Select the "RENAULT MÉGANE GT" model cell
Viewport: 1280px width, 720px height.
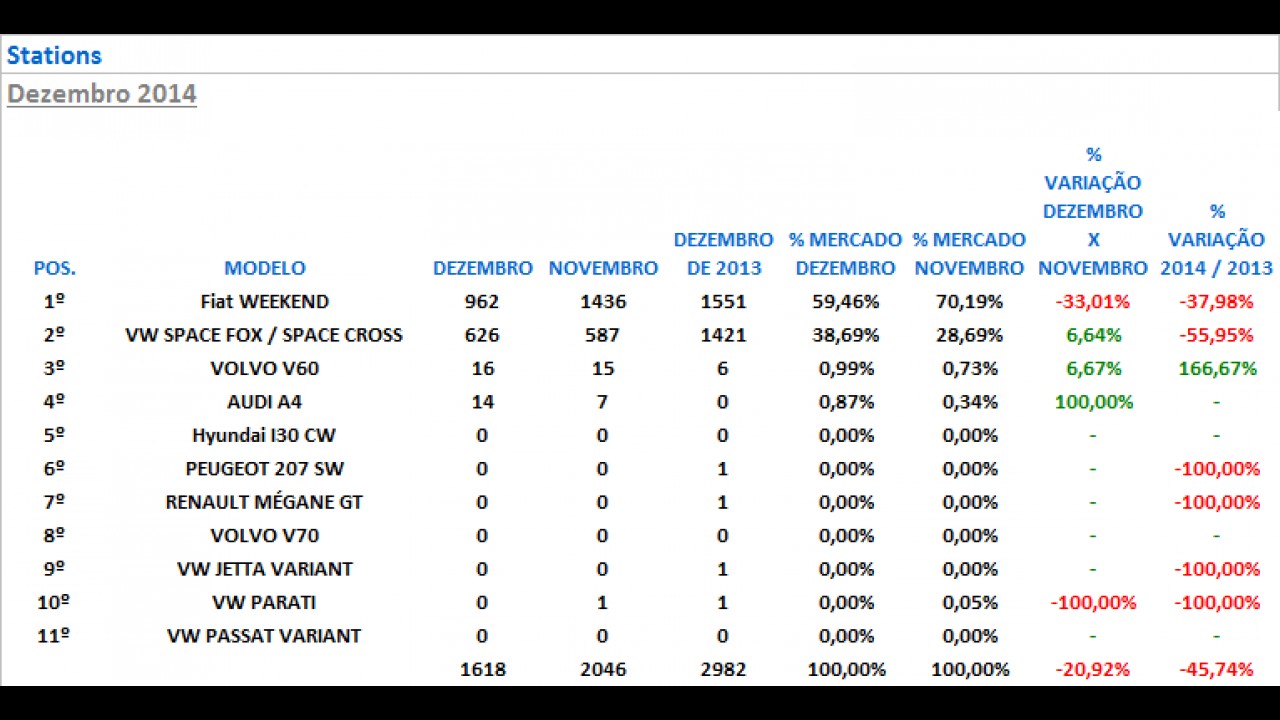click(264, 502)
